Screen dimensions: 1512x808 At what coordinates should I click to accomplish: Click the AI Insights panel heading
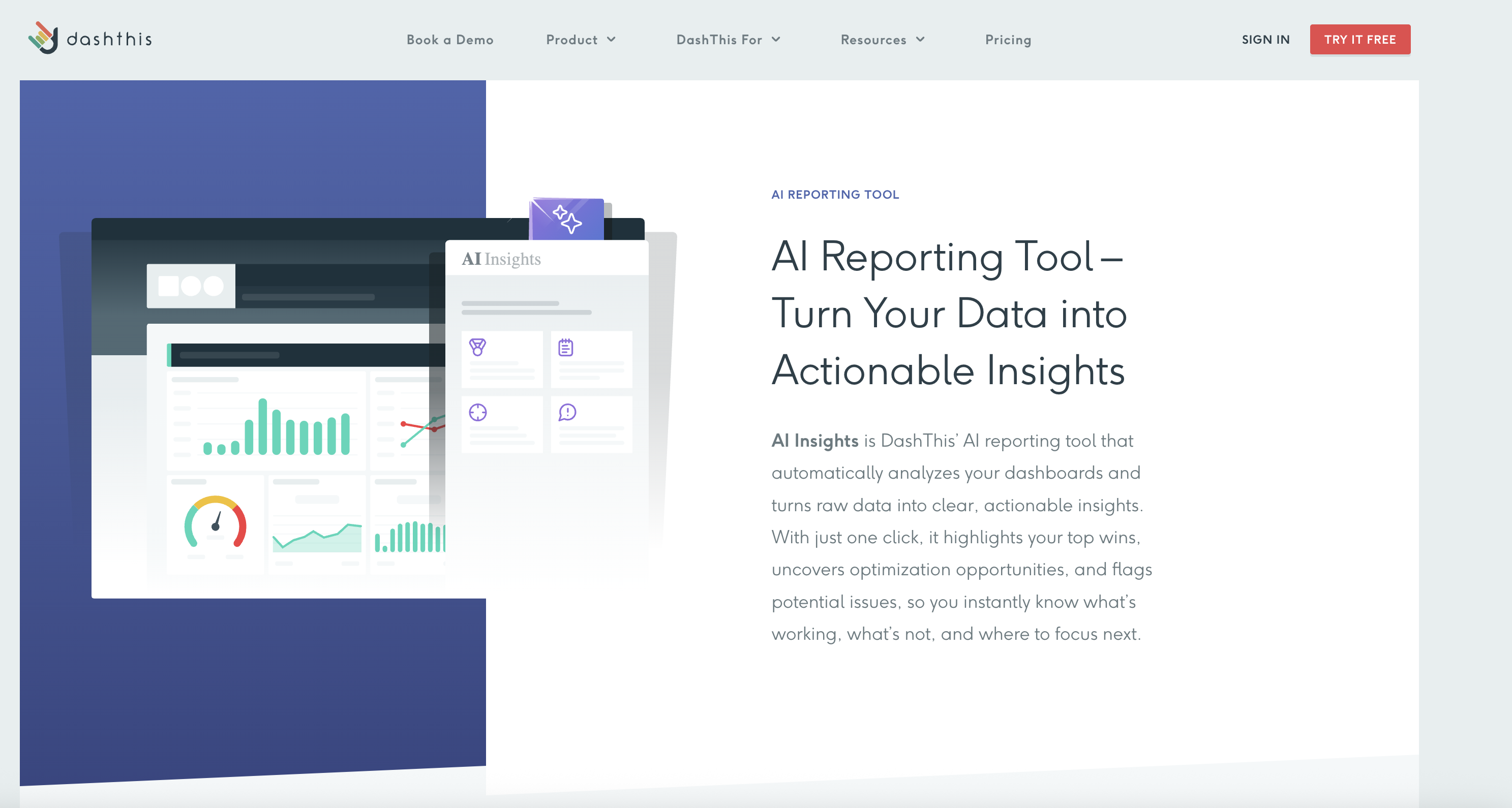tap(501, 259)
